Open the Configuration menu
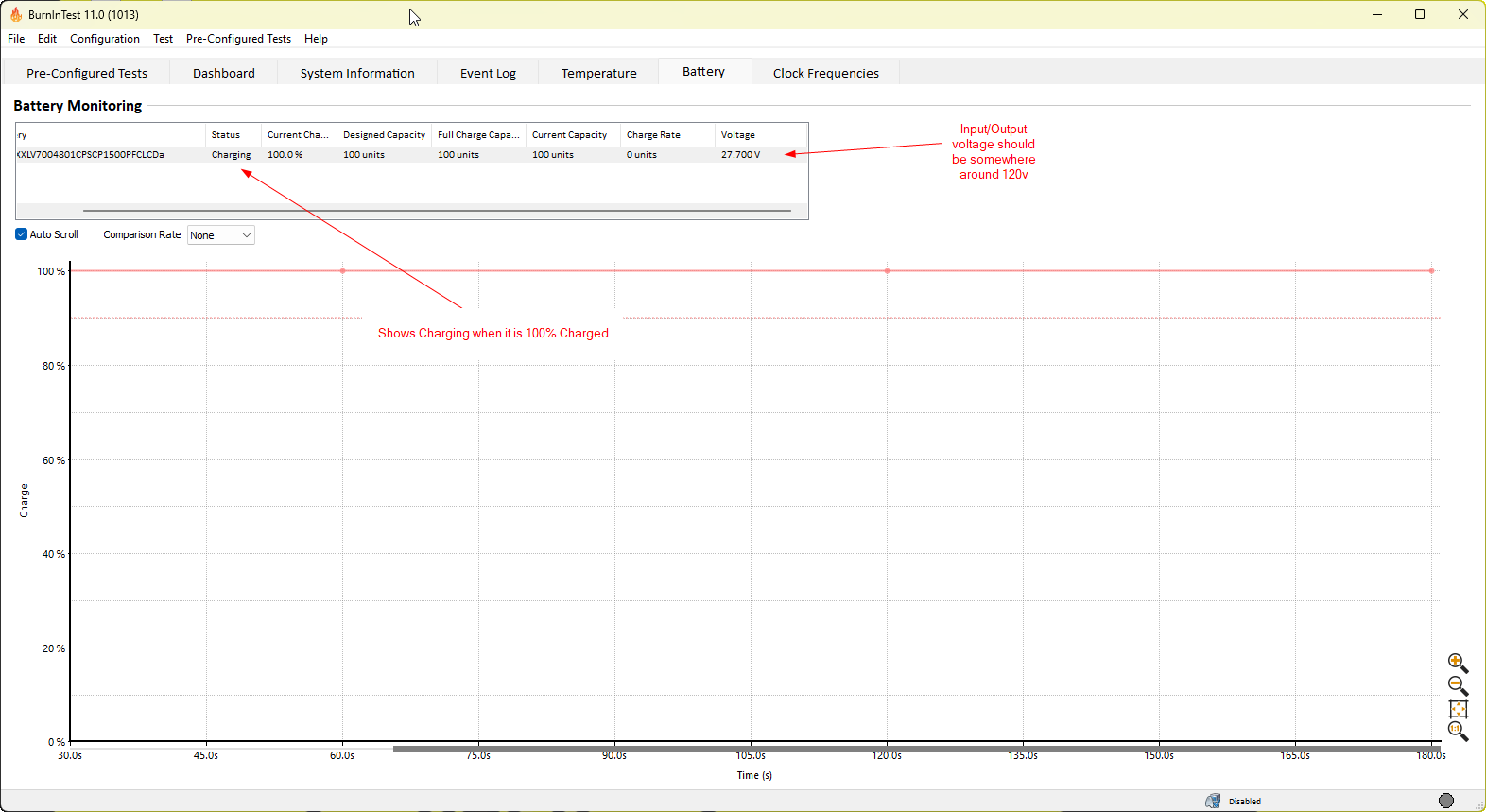Screen dimensions: 1486x812 pyautogui.click(x=105, y=39)
